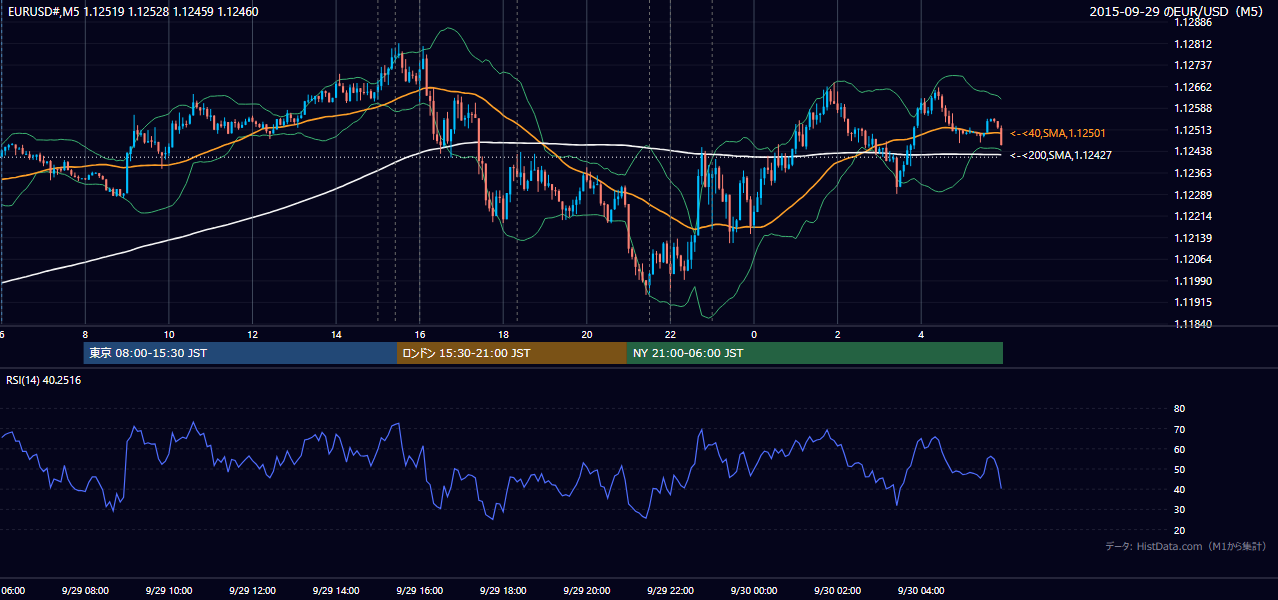The width and height of the screenshot is (1278, 600).
Task: Click RSI scale level 80
Action: point(1179,409)
